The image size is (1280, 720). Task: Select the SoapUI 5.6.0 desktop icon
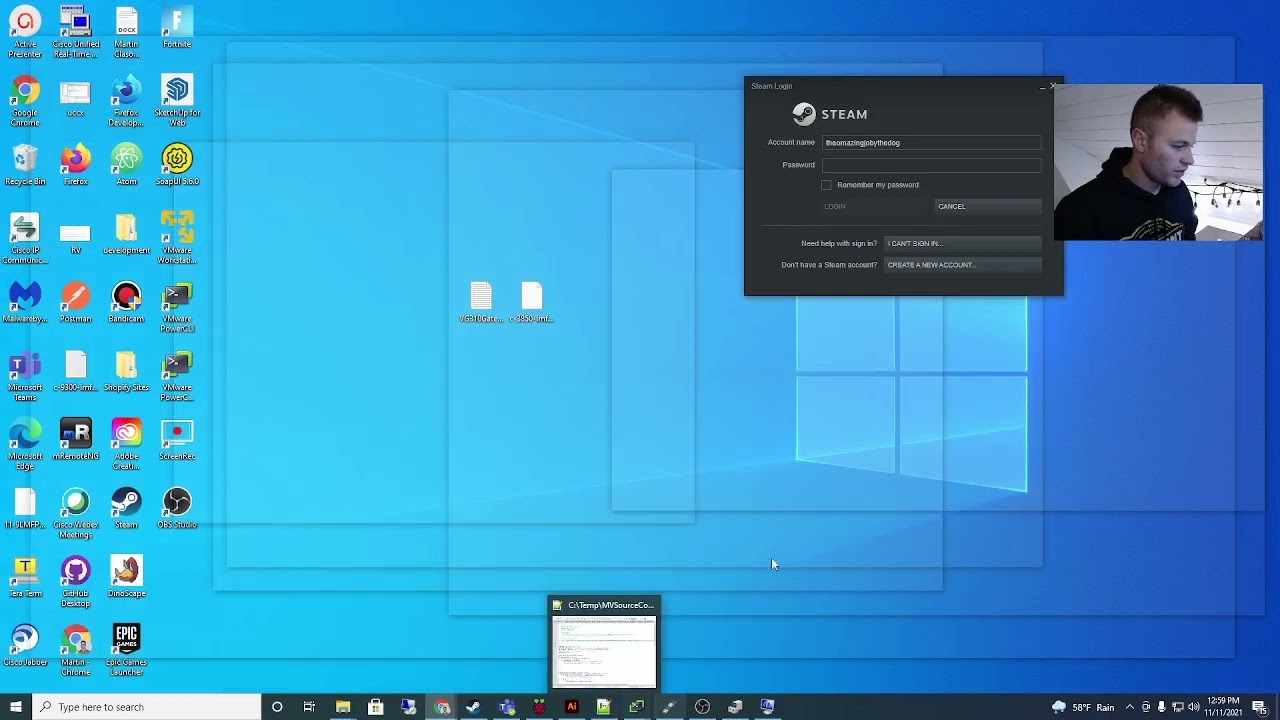[x=177, y=165]
